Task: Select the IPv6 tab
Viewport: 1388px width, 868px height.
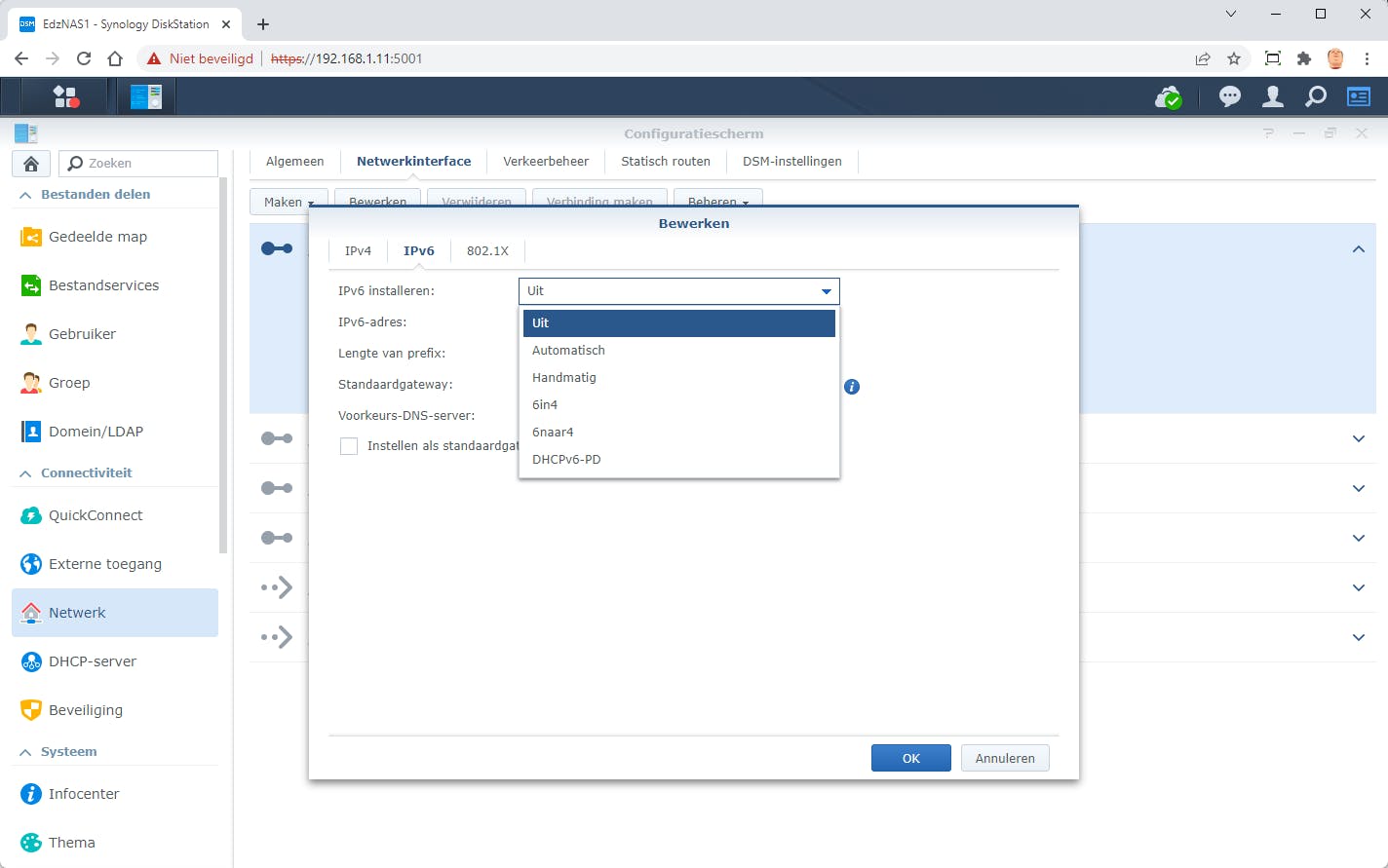Action: [419, 251]
